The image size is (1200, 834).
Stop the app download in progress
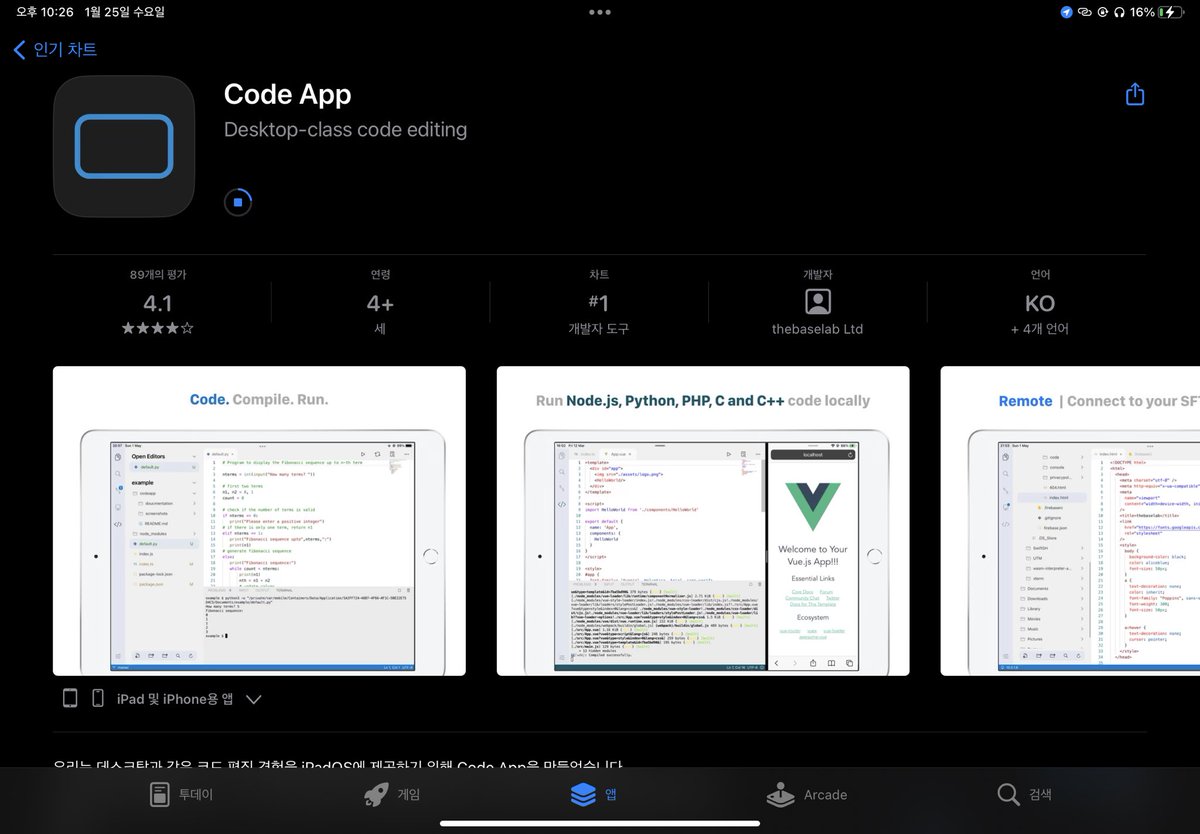point(238,202)
